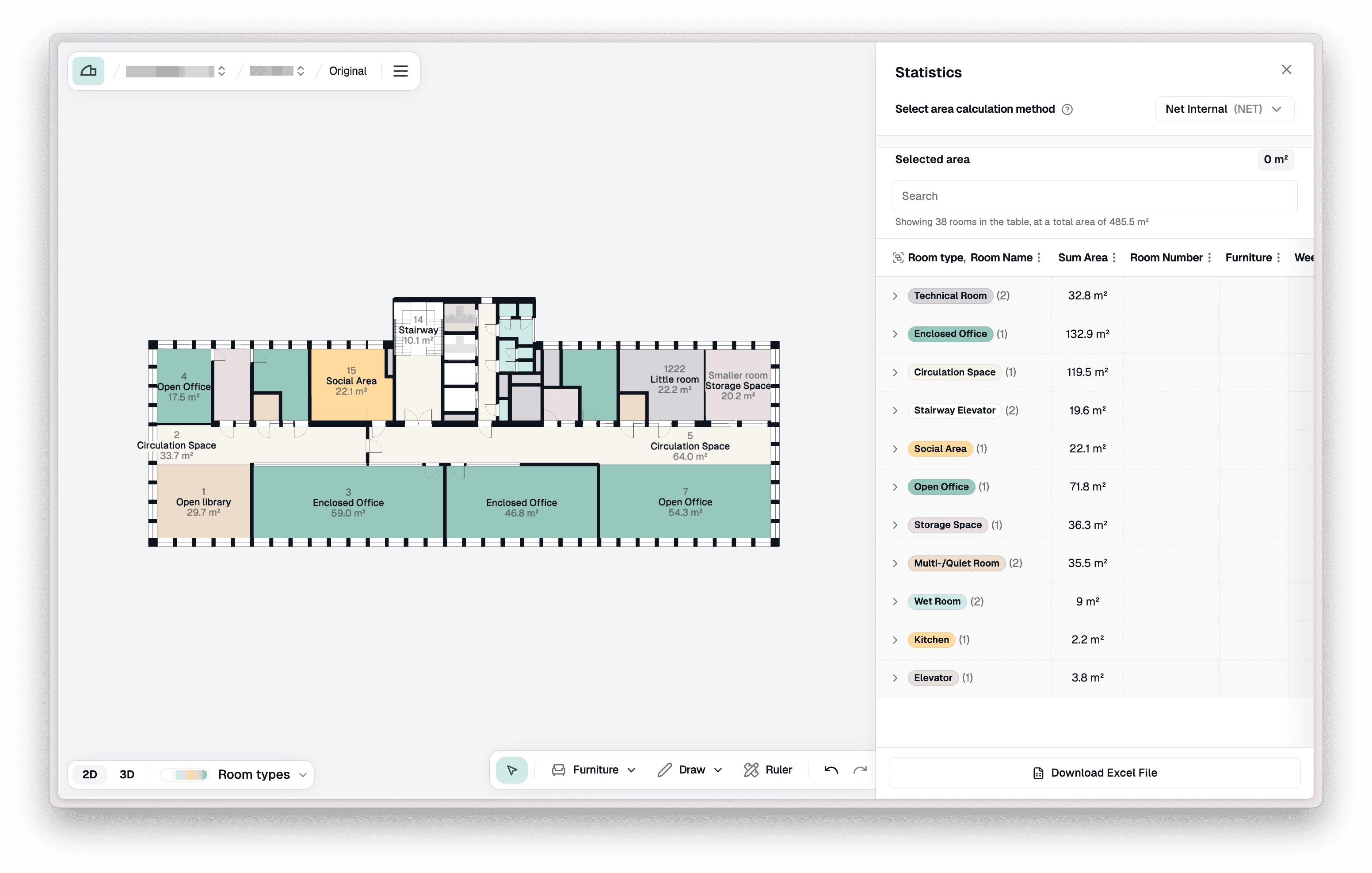Screen dimensions: 1372x873
Task: Click the 119.5 m² area value
Action: coord(1087,372)
